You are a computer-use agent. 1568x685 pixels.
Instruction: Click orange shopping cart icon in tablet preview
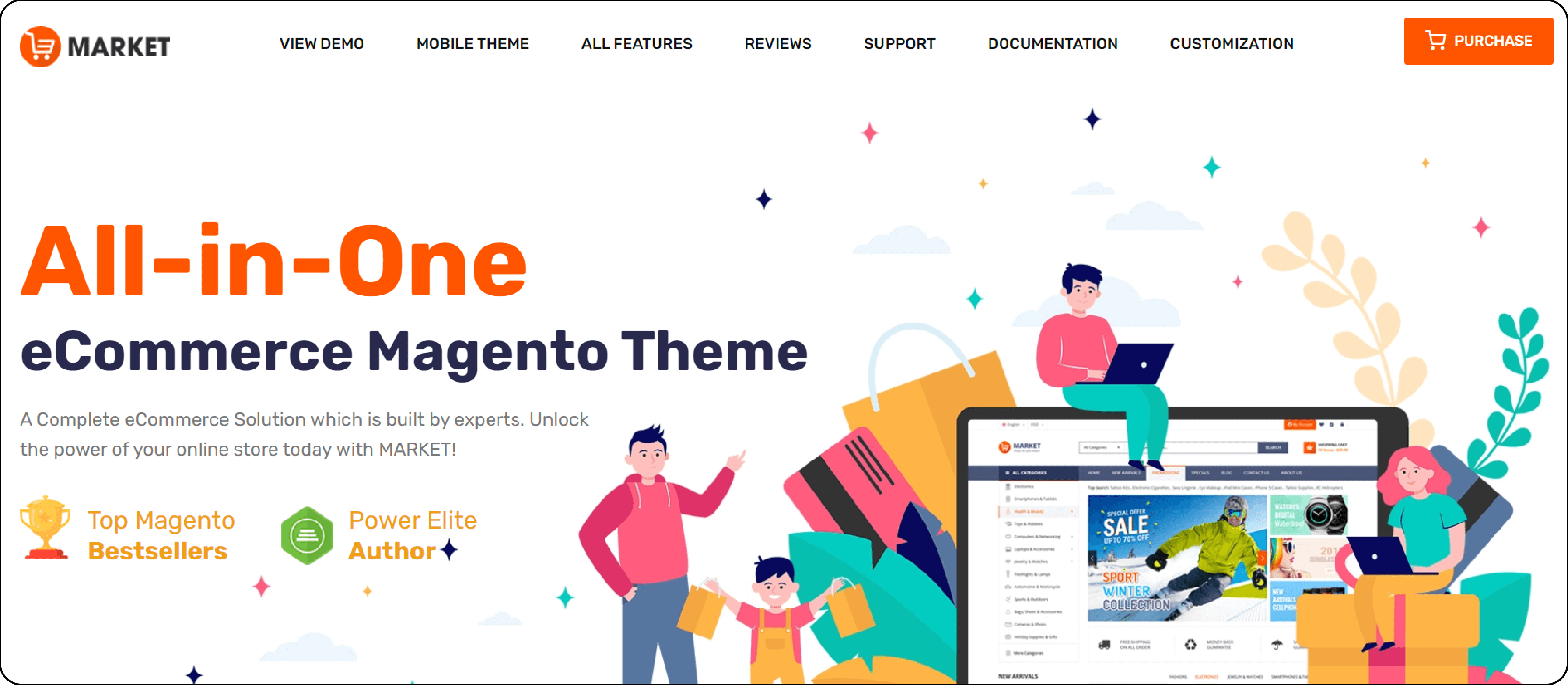(1309, 447)
